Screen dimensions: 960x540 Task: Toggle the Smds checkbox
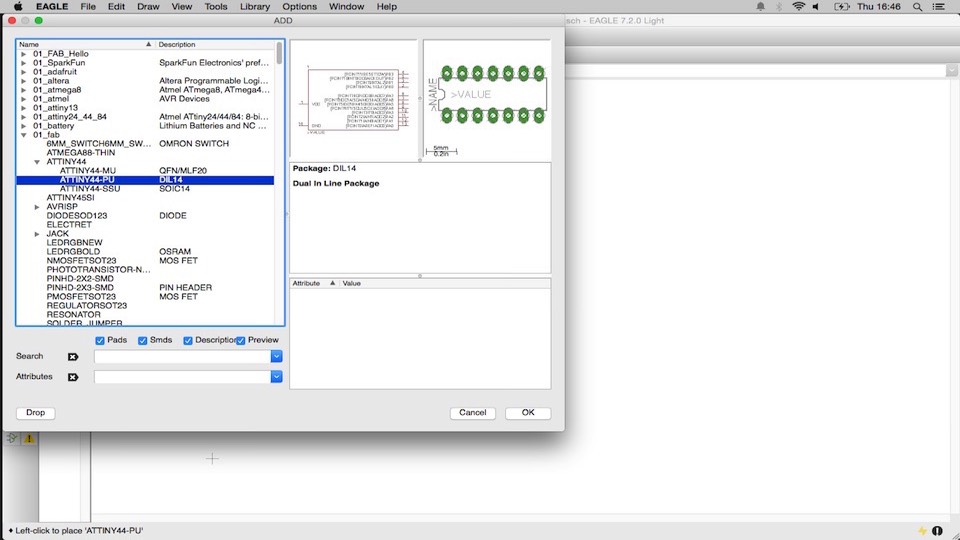click(143, 340)
